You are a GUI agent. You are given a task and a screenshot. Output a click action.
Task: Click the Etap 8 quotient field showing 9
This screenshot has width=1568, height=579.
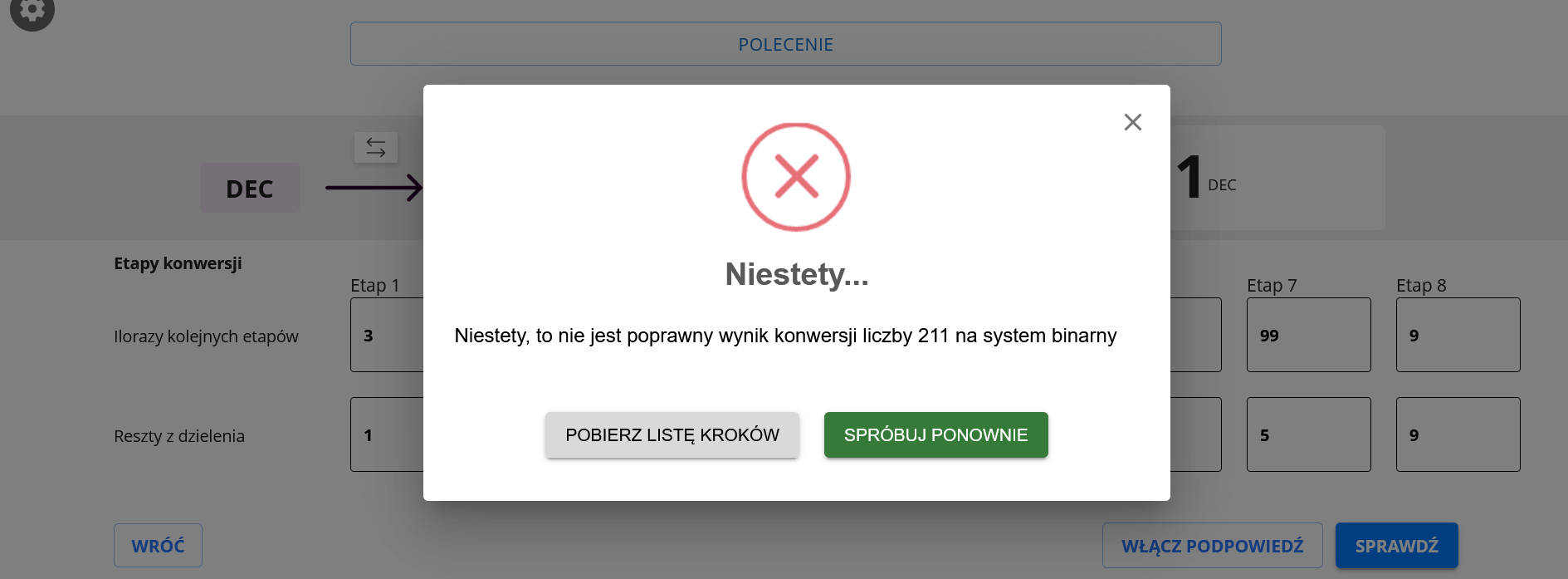point(1458,335)
